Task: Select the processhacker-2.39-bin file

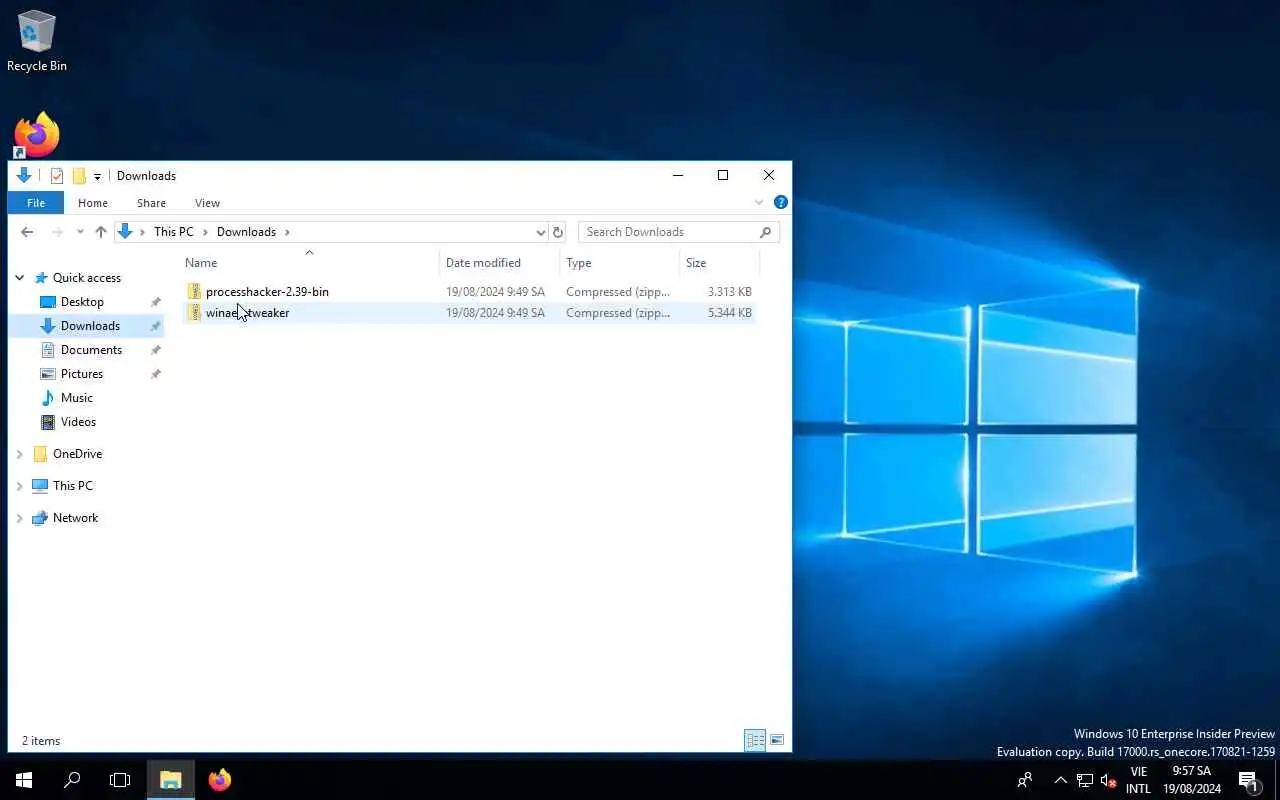Action: tap(267, 292)
